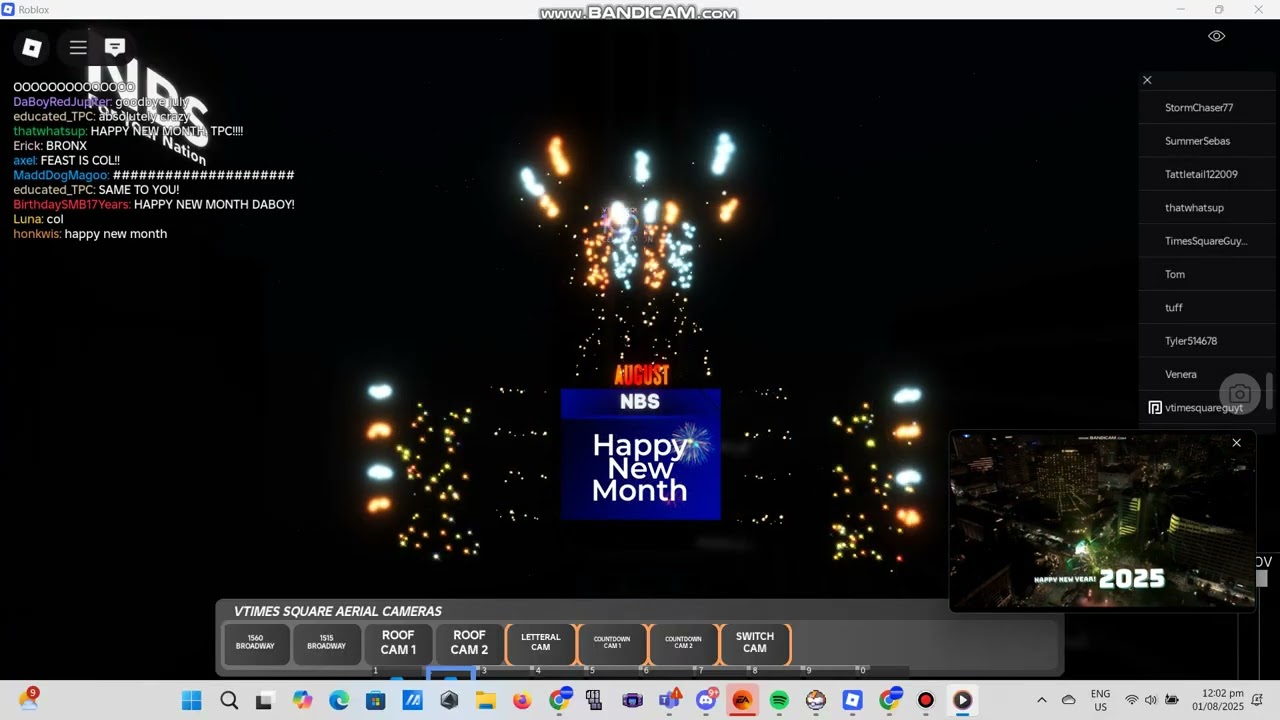Open the volume tray icon
1280x720 pixels.
pos(1151,700)
